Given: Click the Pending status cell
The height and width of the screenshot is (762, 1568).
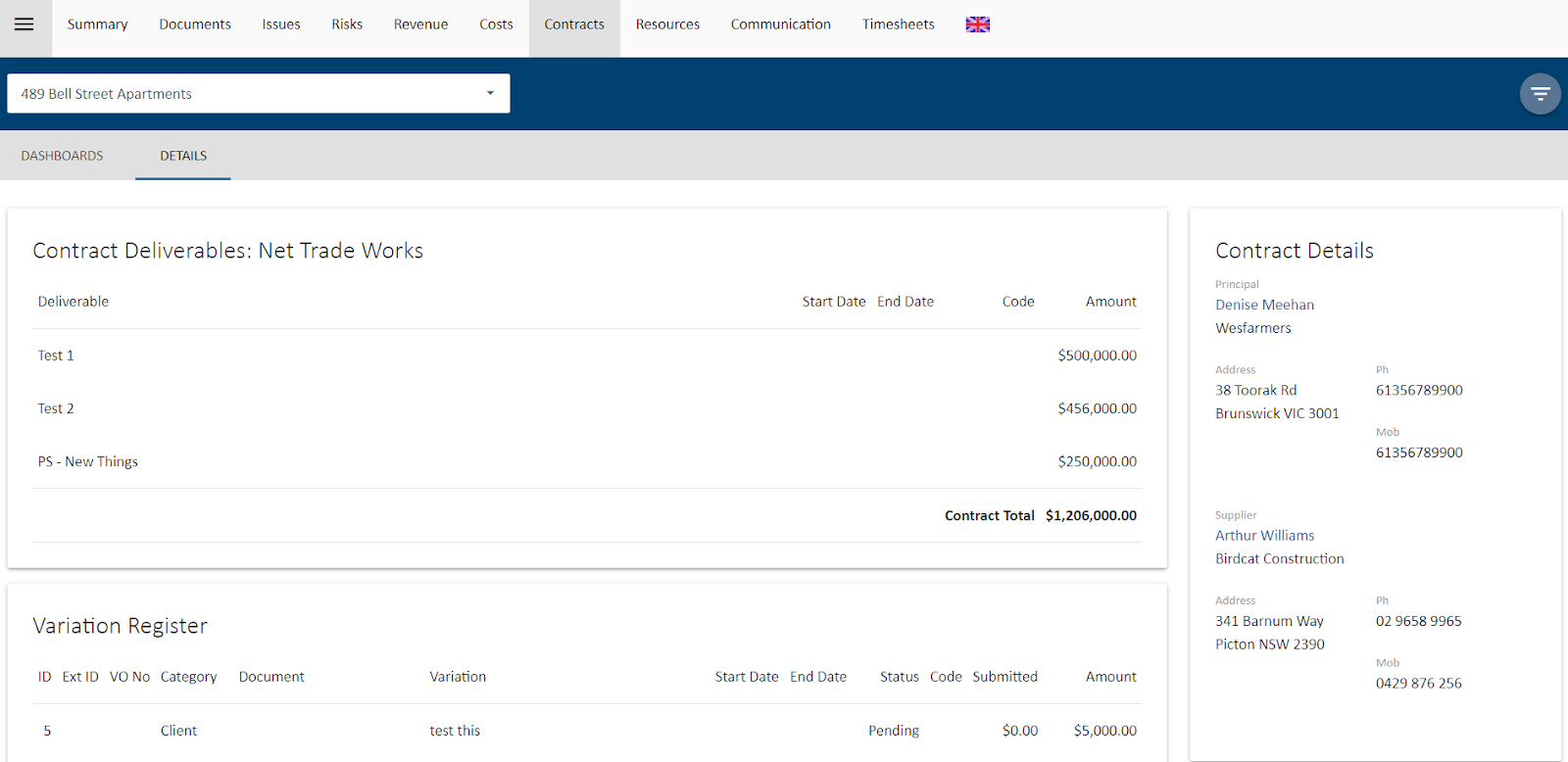Looking at the screenshot, I should [894, 731].
